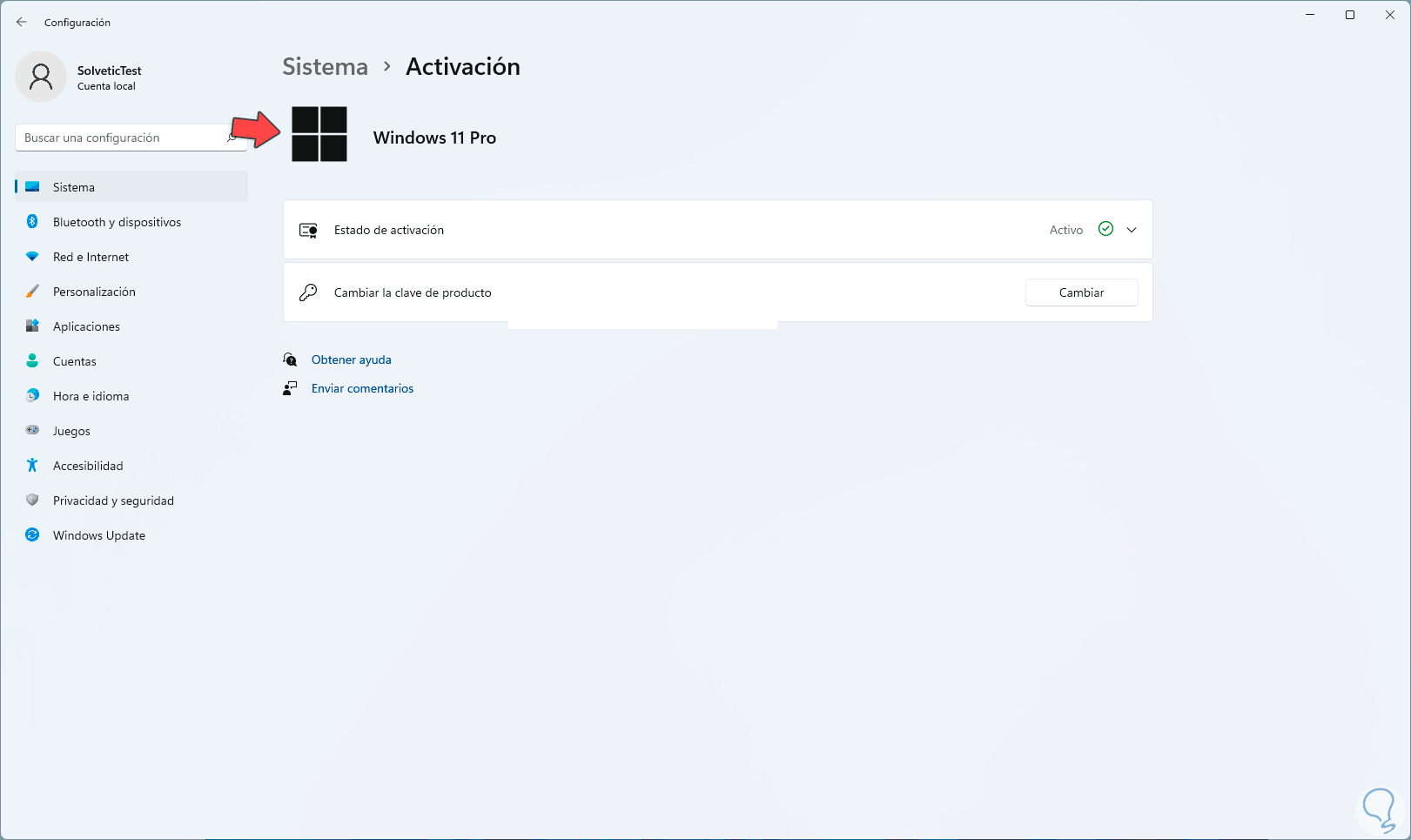Click the activation certificate icon
The height and width of the screenshot is (840, 1411).
point(308,231)
